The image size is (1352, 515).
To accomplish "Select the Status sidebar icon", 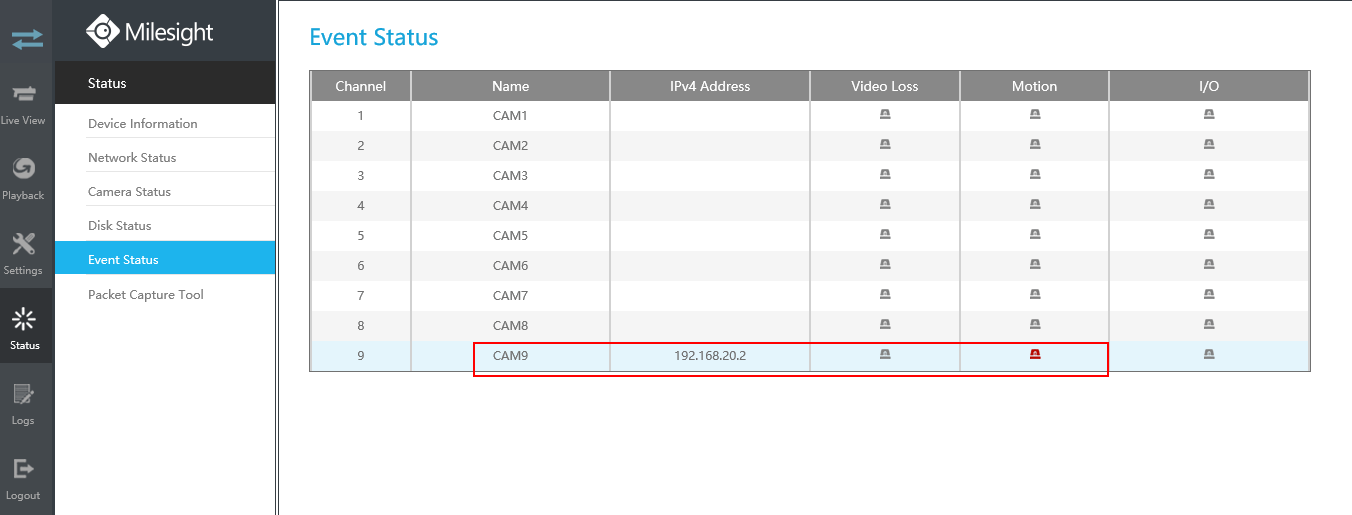I will pos(24,320).
